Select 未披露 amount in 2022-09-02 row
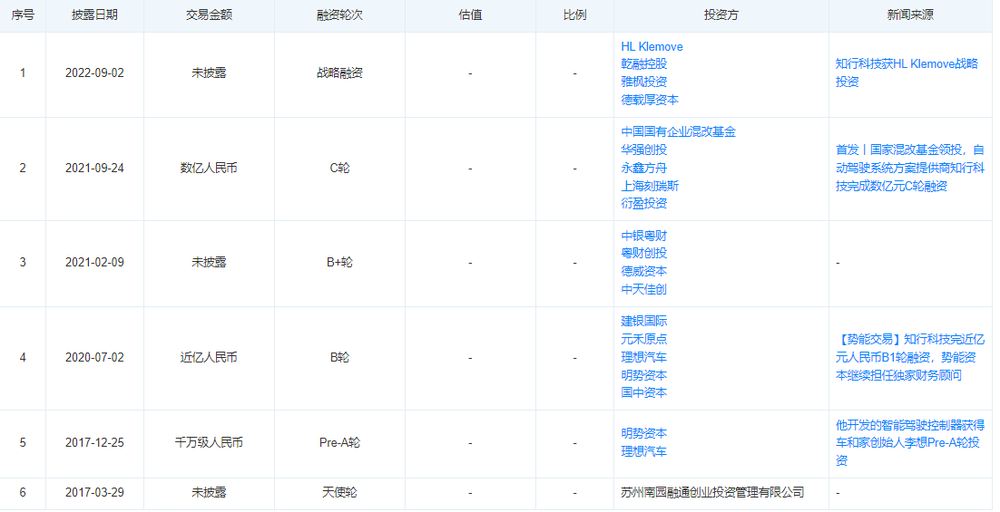Image resolution: width=1000 pixels, height=512 pixels. [209, 73]
